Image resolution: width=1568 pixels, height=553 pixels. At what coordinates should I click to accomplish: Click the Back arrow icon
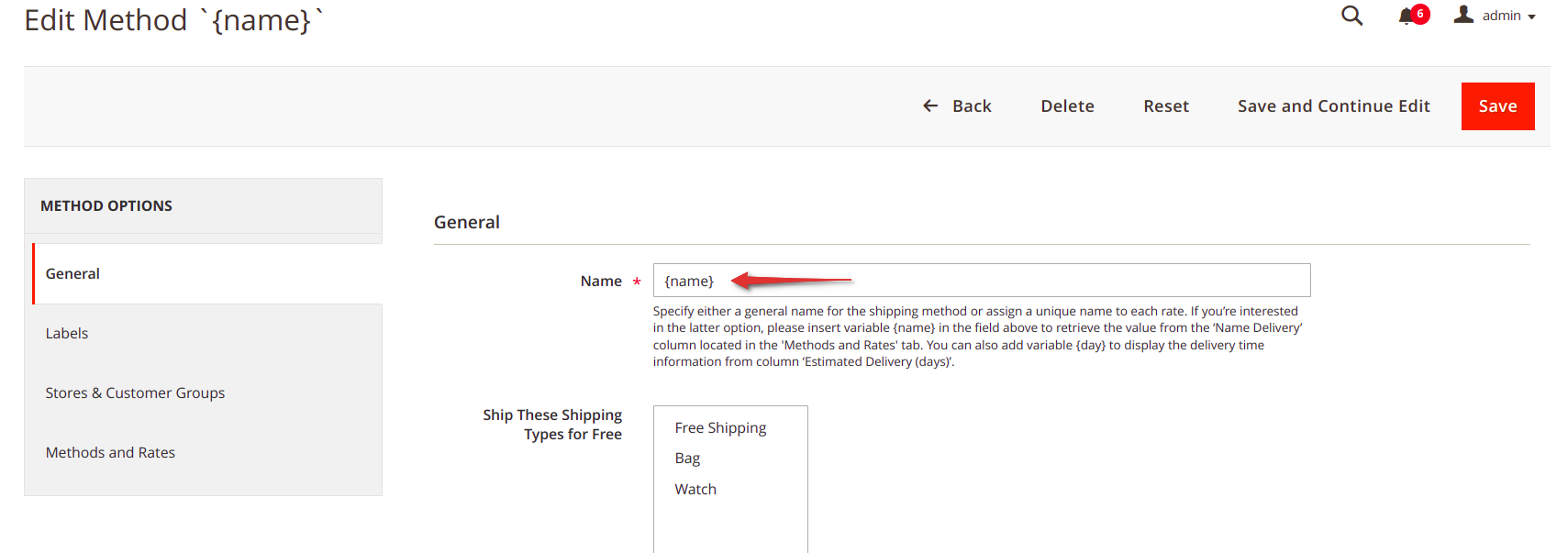pyautogui.click(x=930, y=106)
